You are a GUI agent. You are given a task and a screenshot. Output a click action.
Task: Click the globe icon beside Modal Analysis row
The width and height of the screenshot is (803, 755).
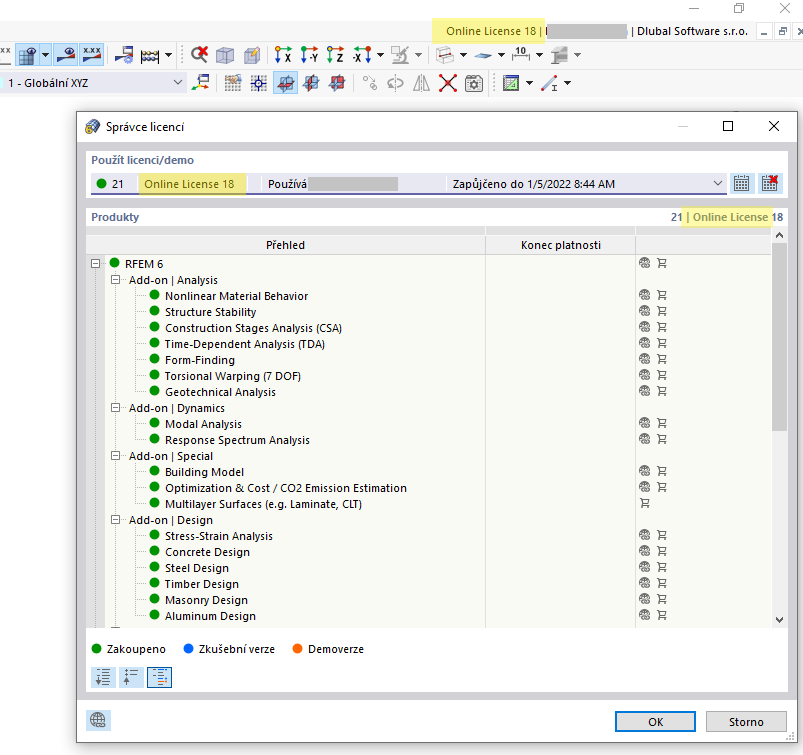pos(645,423)
